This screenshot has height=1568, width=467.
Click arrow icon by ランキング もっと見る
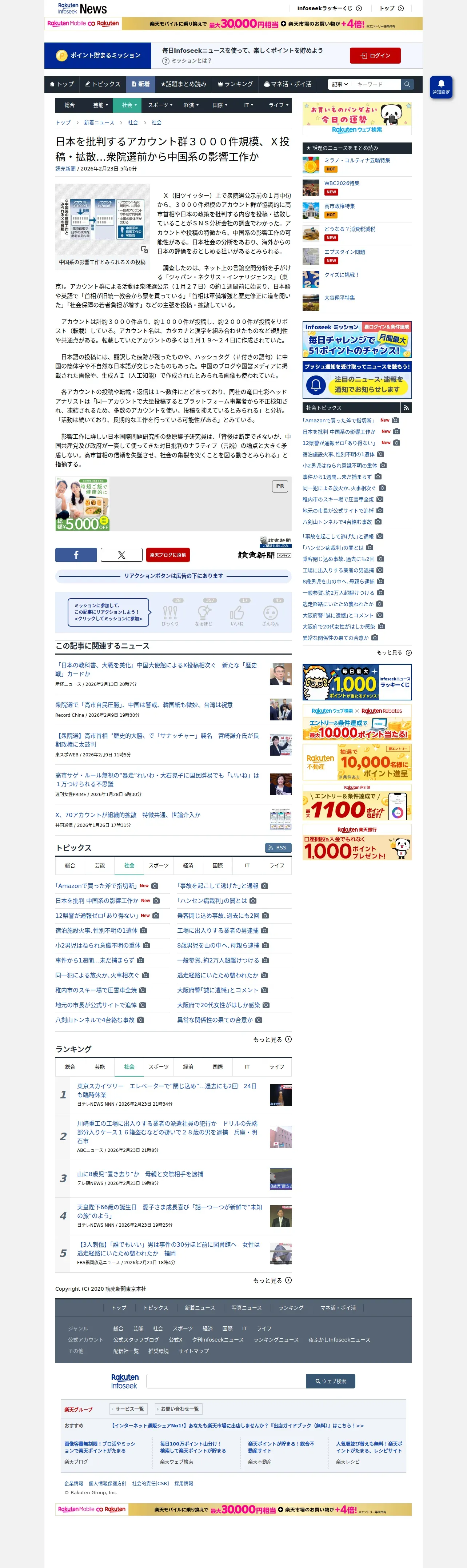coord(289,1280)
